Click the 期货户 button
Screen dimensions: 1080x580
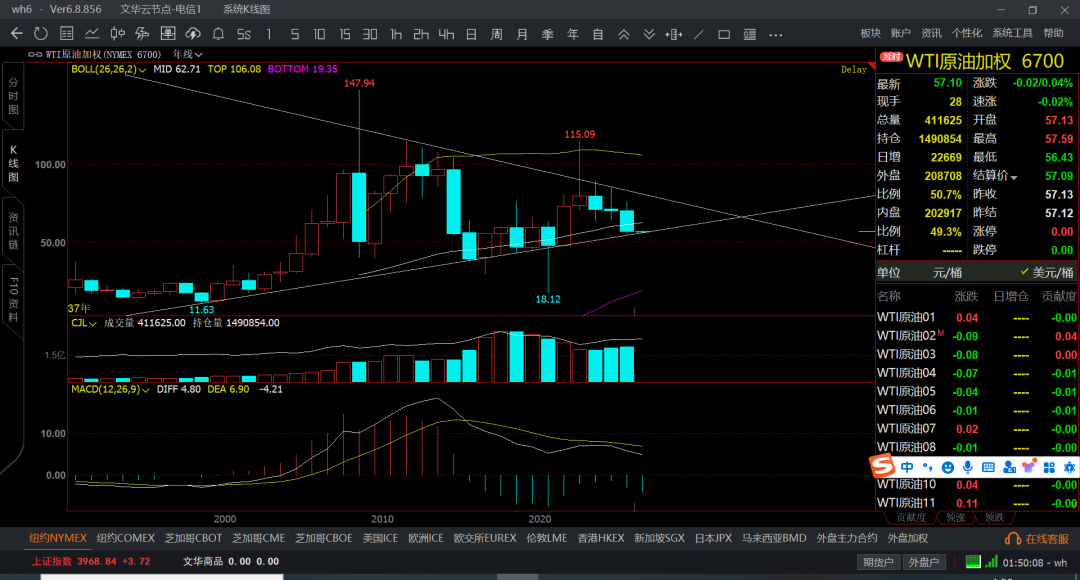pos(878,562)
